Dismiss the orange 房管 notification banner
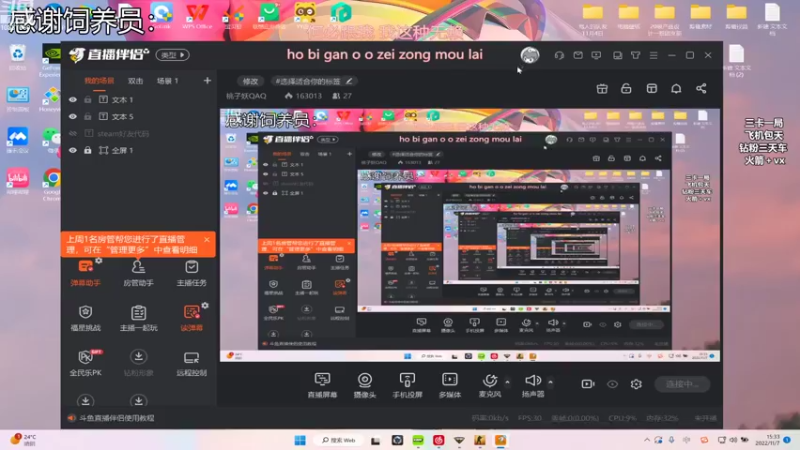The width and height of the screenshot is (800, 450). [207, 239]
